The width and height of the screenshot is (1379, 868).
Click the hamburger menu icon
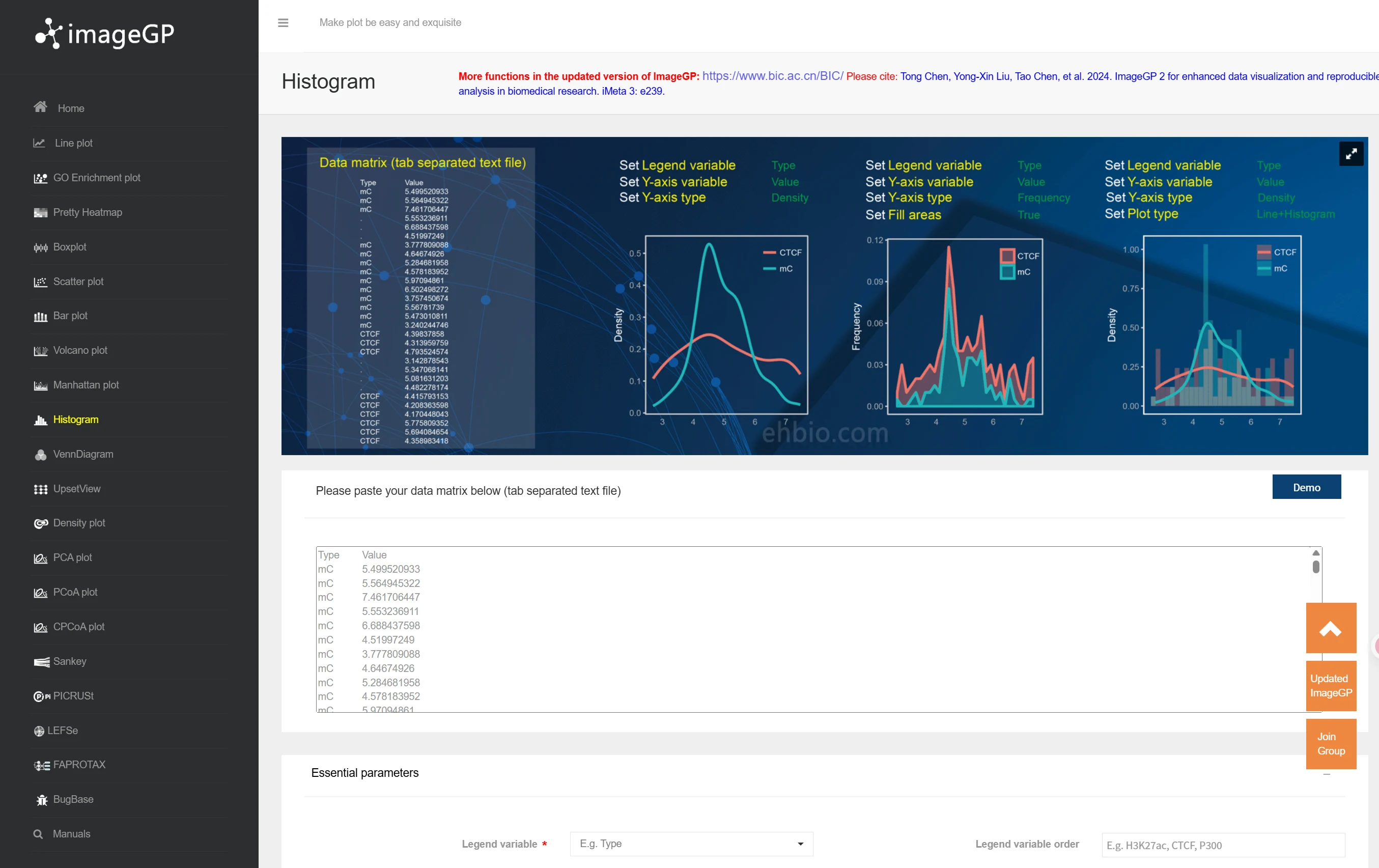click(x=283, y=23)
